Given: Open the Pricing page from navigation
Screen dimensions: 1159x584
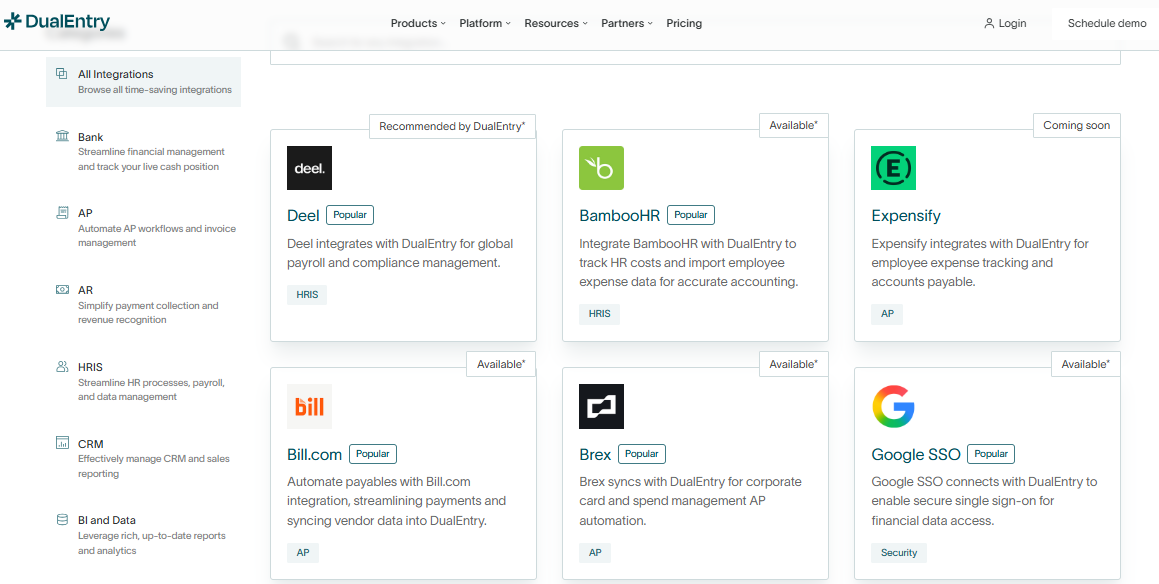Looking at the screenshot, I should pyautogui.click(x=684, y=23).
